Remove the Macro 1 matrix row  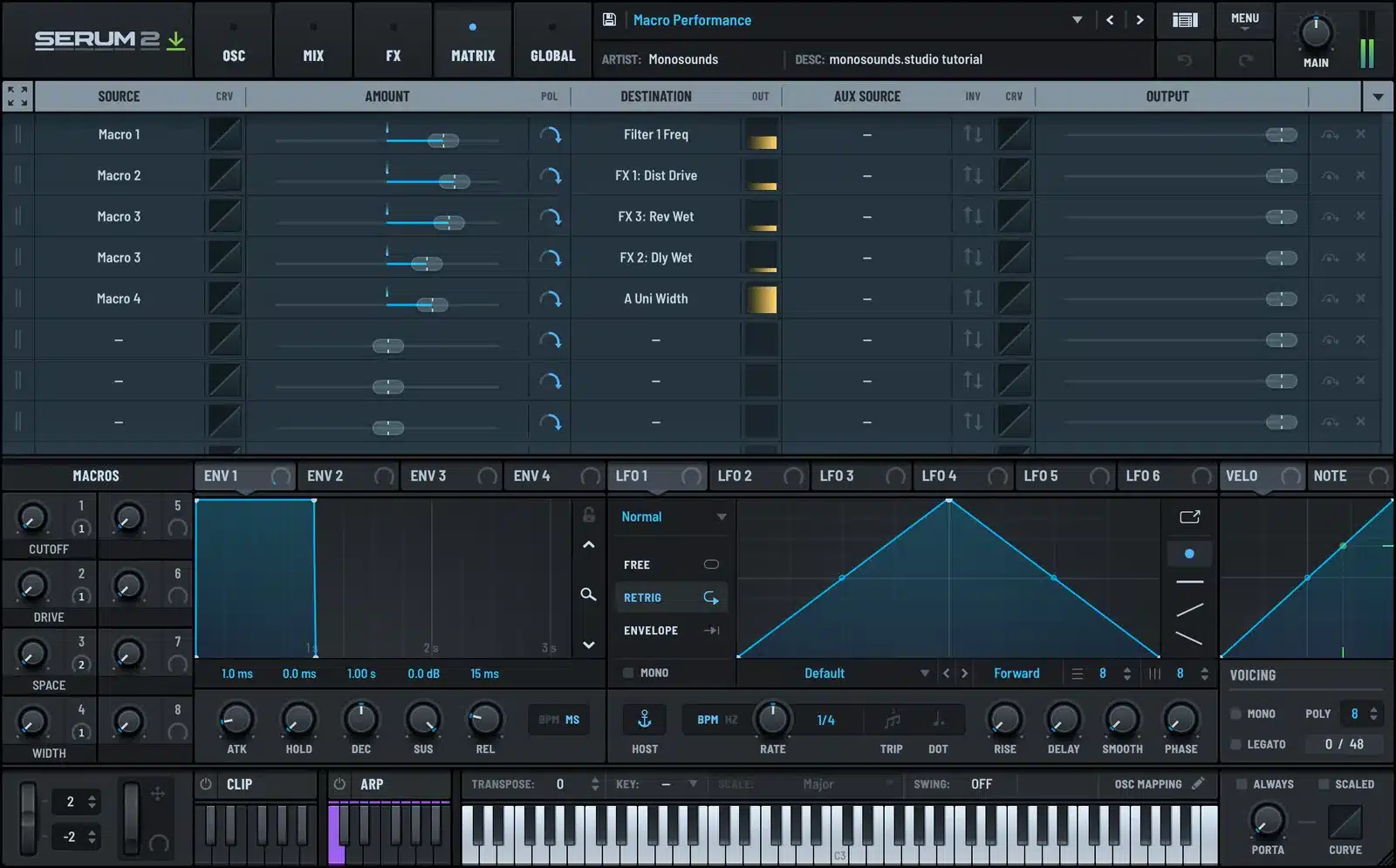pos(1360,134)
